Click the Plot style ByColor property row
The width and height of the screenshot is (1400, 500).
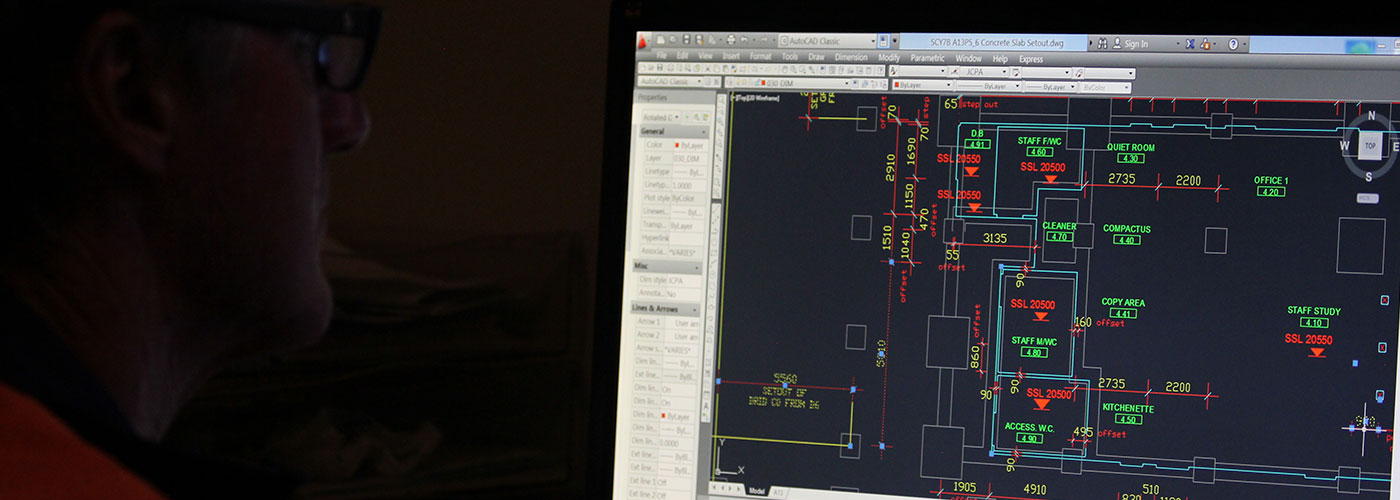(x=671, y=197)
